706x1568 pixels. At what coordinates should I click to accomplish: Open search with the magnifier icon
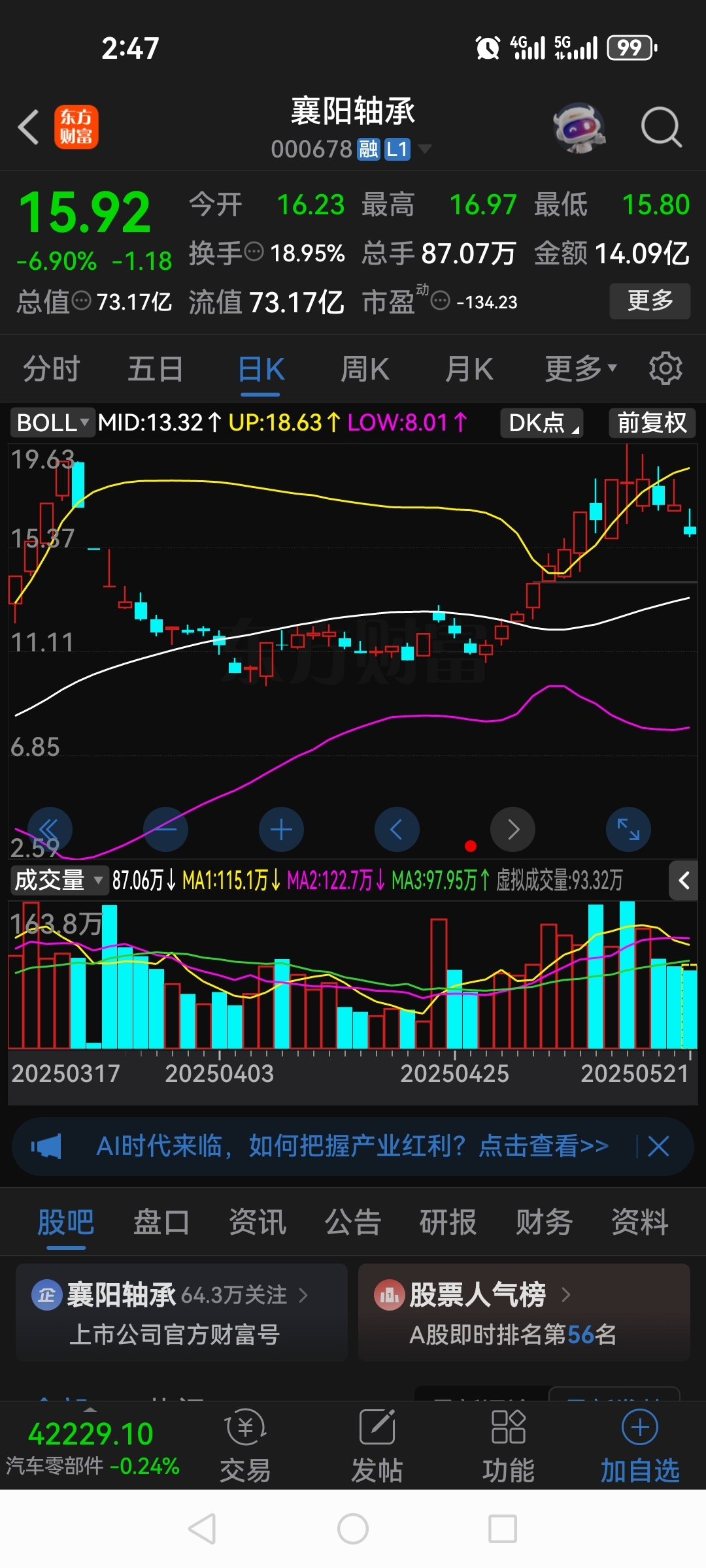[662, 127]
